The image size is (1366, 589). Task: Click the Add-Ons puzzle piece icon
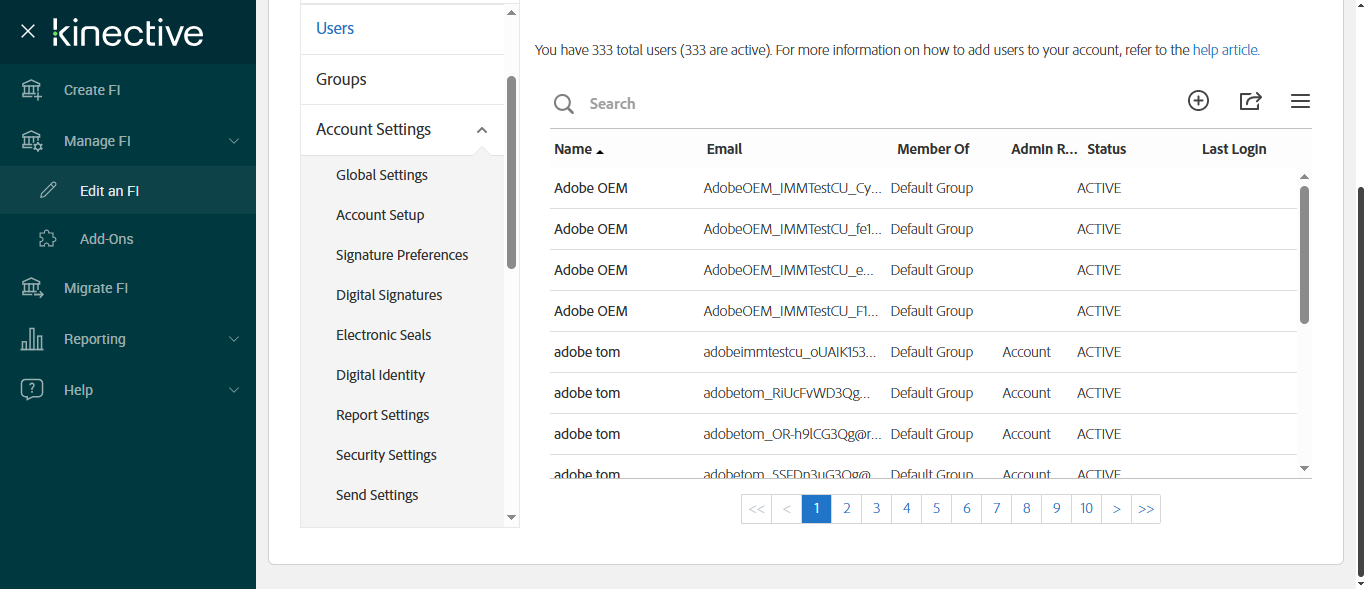(48, 239)
